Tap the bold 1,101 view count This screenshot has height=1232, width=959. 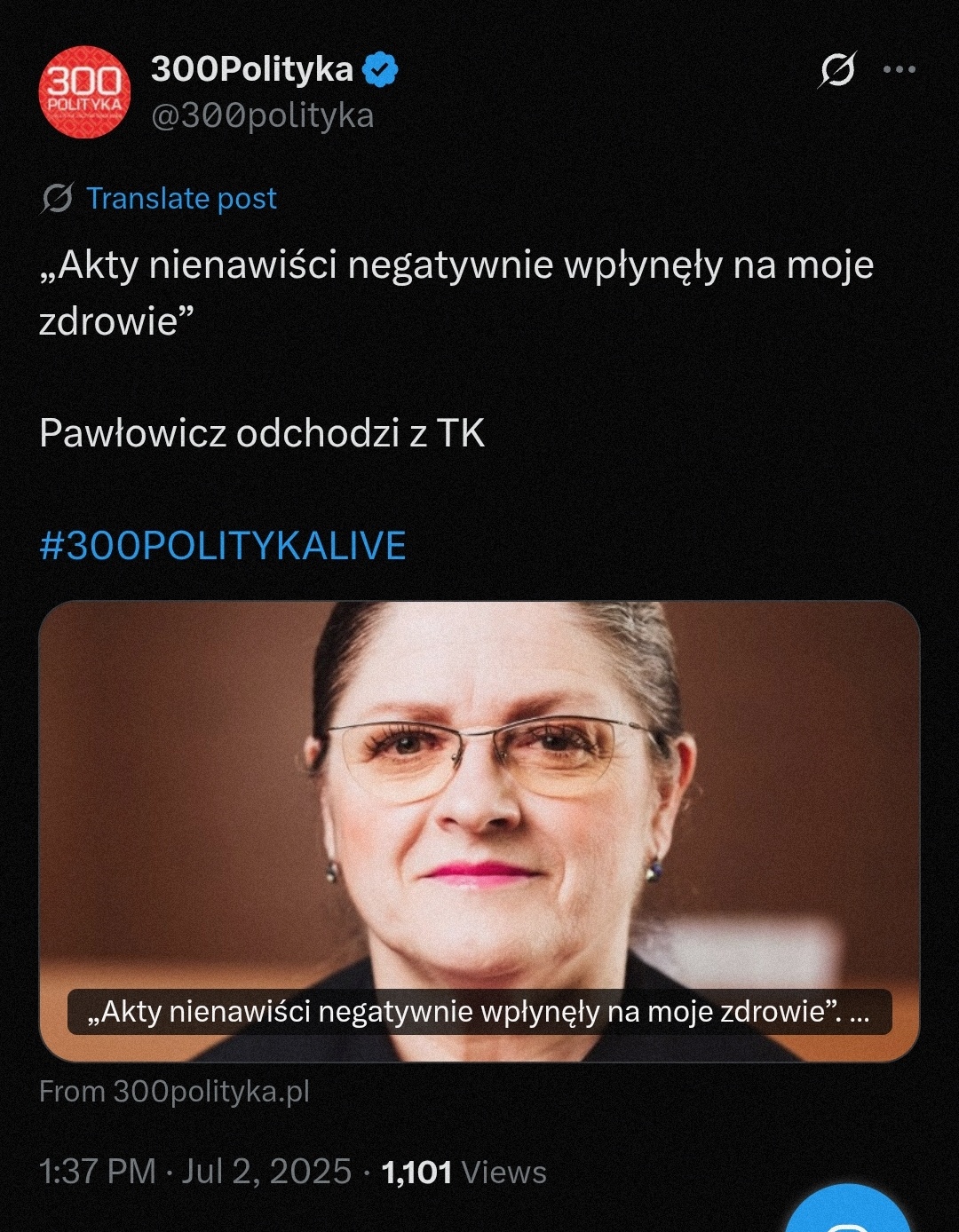[x=416, y=1173]
